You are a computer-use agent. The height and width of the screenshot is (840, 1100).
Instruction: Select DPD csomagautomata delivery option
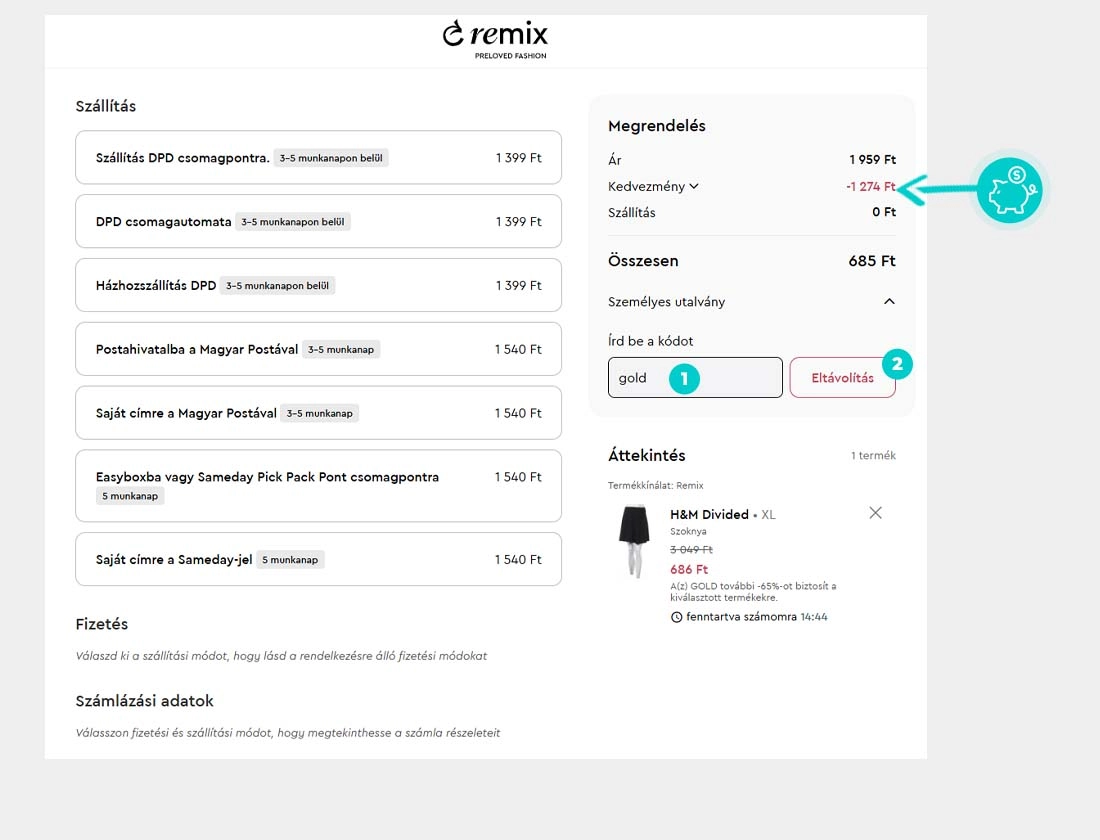[x=318, y=221]
